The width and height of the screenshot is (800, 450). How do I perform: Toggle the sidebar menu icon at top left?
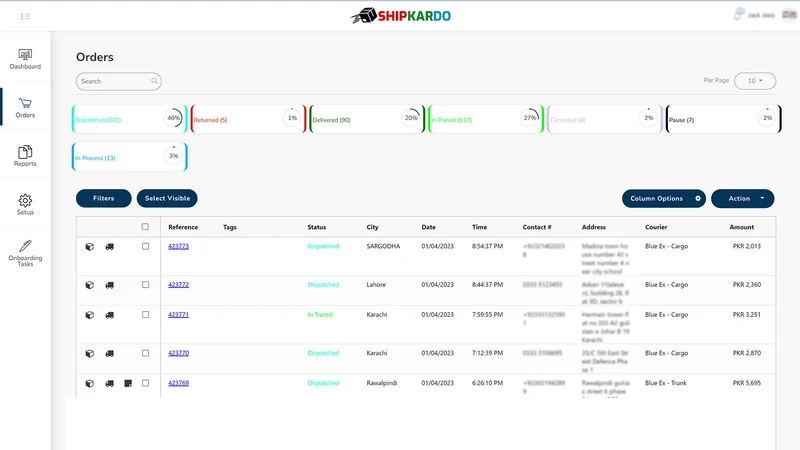coord(25,16)
